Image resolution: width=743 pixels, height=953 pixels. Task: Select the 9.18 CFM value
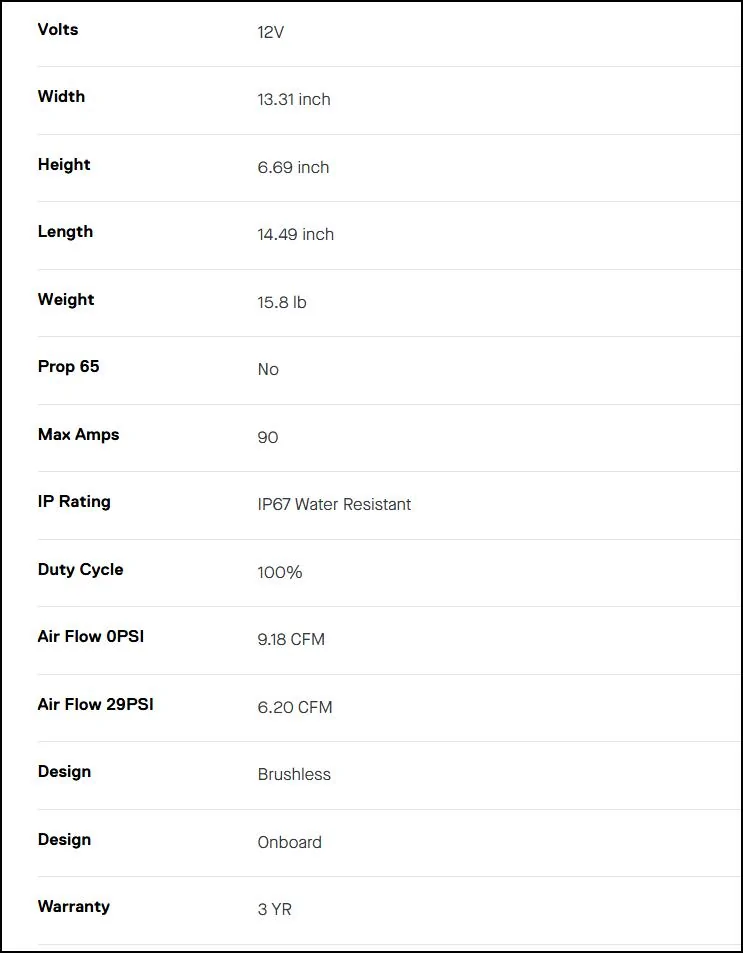[x=291, y=639]
